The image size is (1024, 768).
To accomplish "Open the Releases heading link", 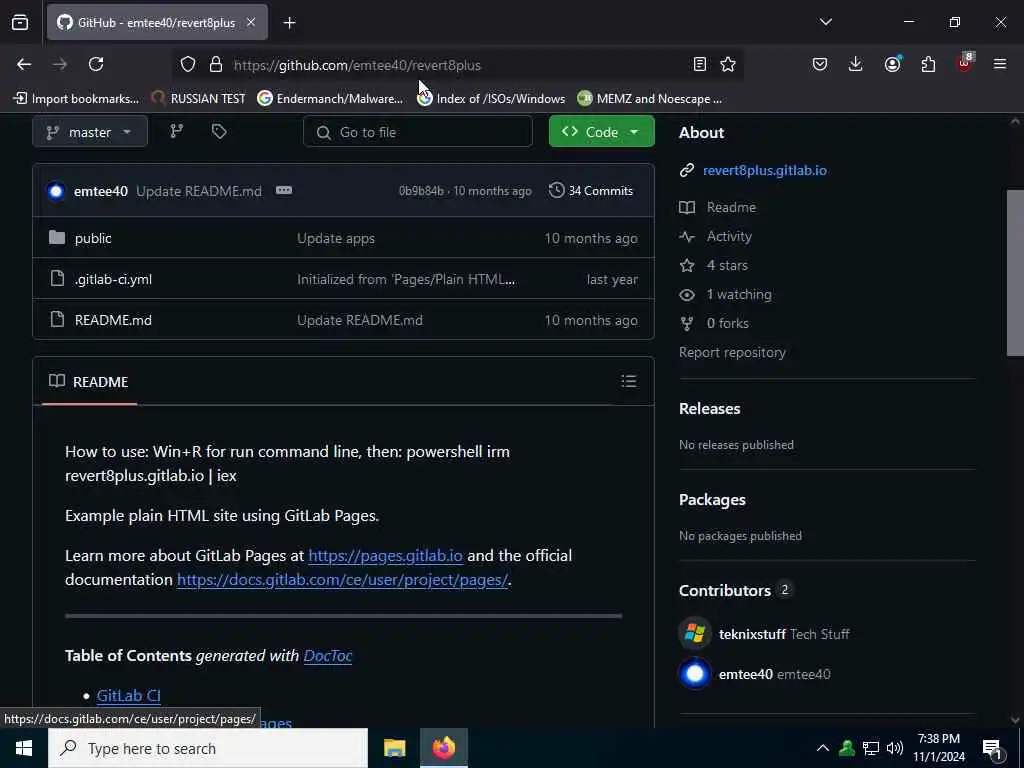I will pos(709,409).
